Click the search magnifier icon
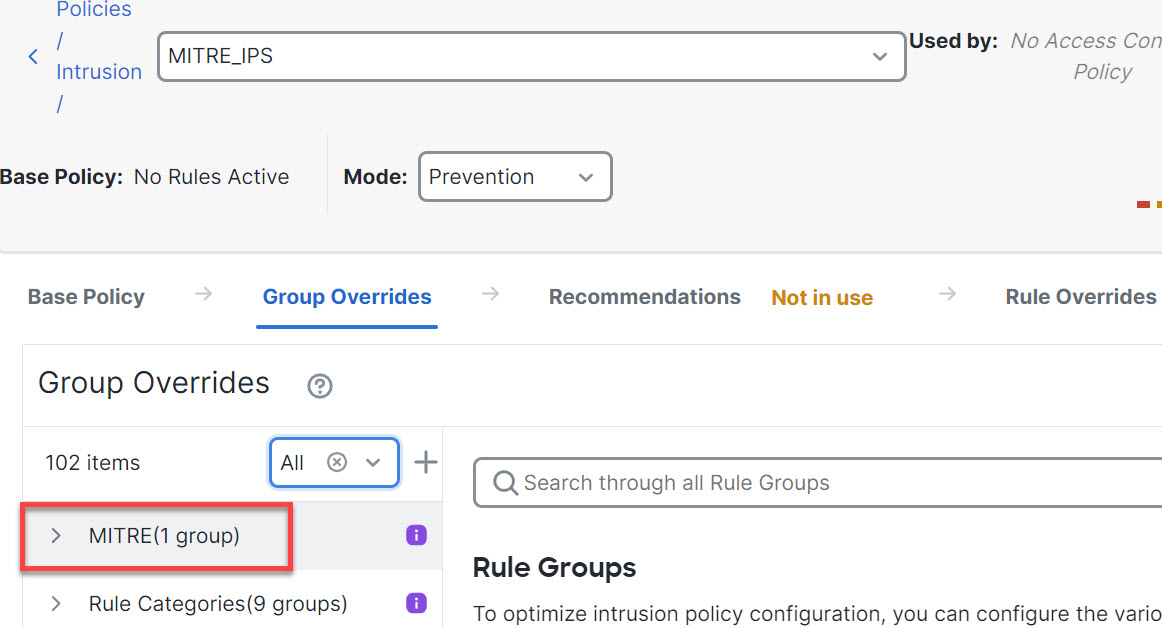Screen dimensions: 1162x628 click(506, 483)
